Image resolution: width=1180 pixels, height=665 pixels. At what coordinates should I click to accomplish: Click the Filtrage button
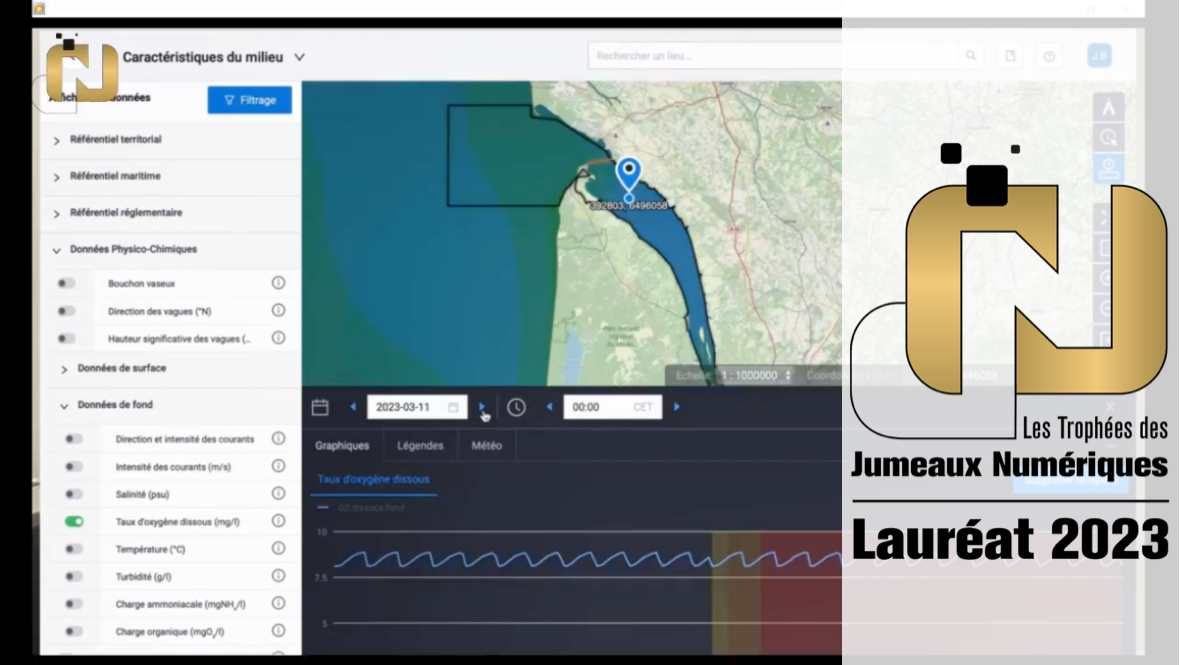(249, 100)
